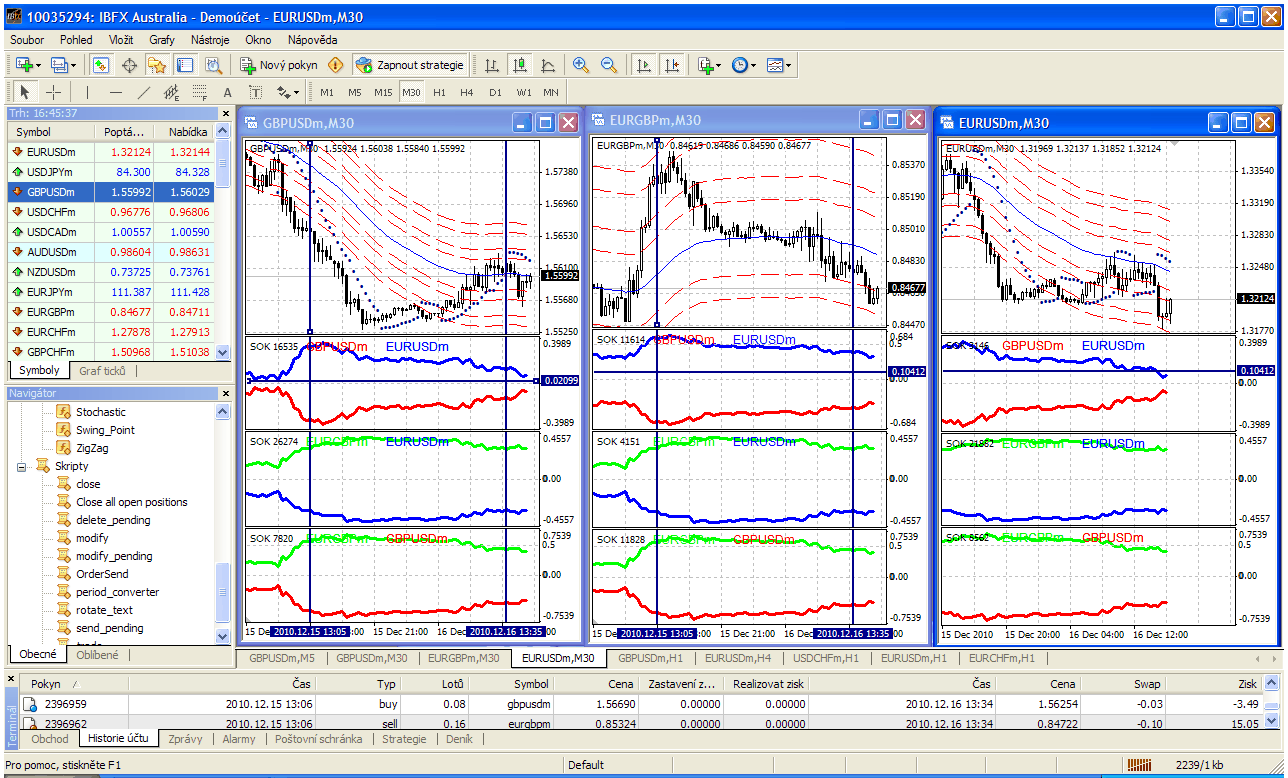Viewport: 1288px width, 778px height.
Task: Select 'Close all open positions' script
Action: [131, 502]
